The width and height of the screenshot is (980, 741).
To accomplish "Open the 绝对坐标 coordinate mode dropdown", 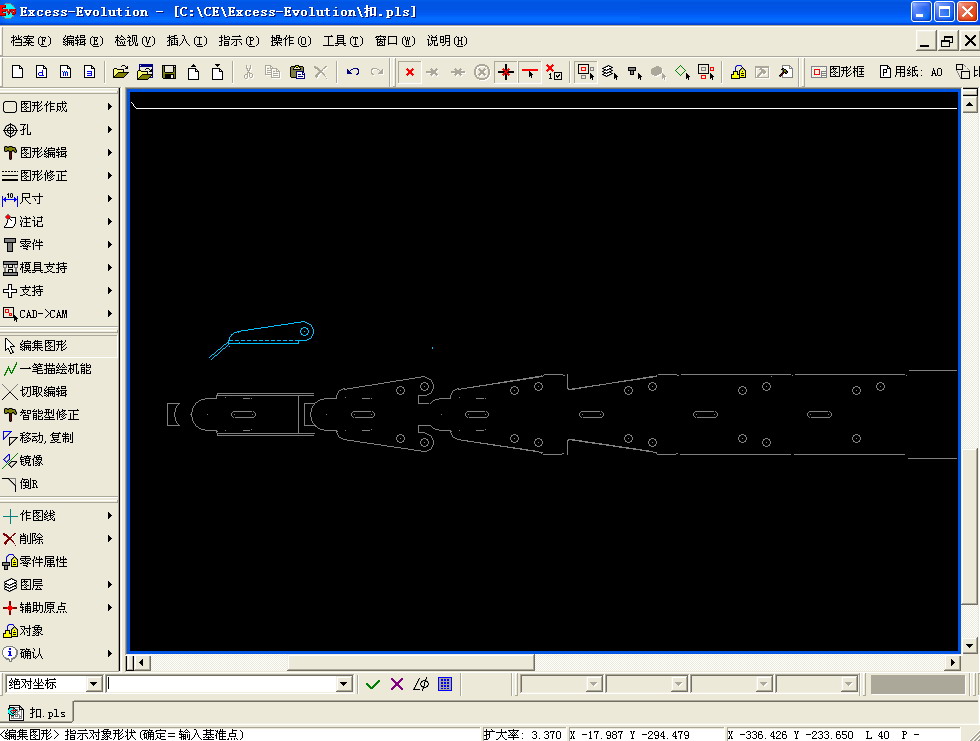I will (x=94, y=684).
